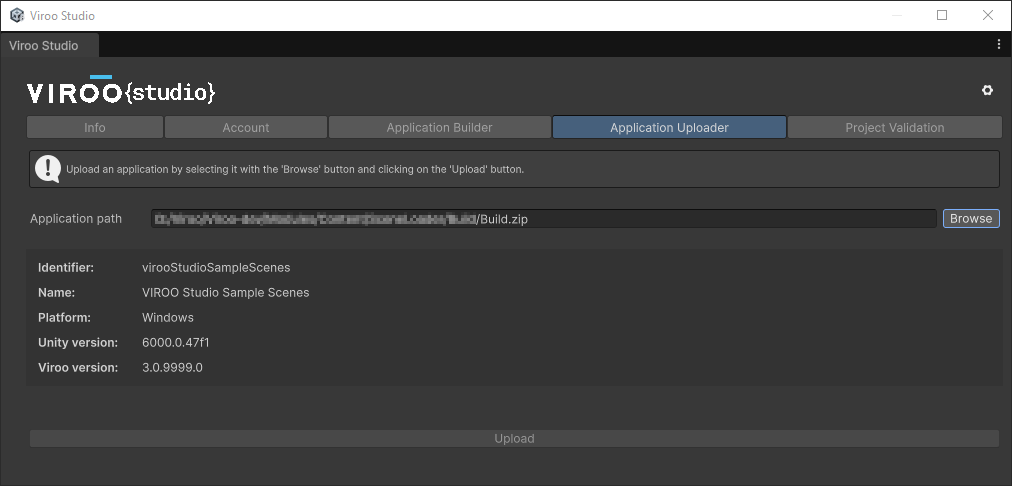Click the exclamation info bubble icon
The width and height of the screenshot is (1012, 486).
(48, 169)
